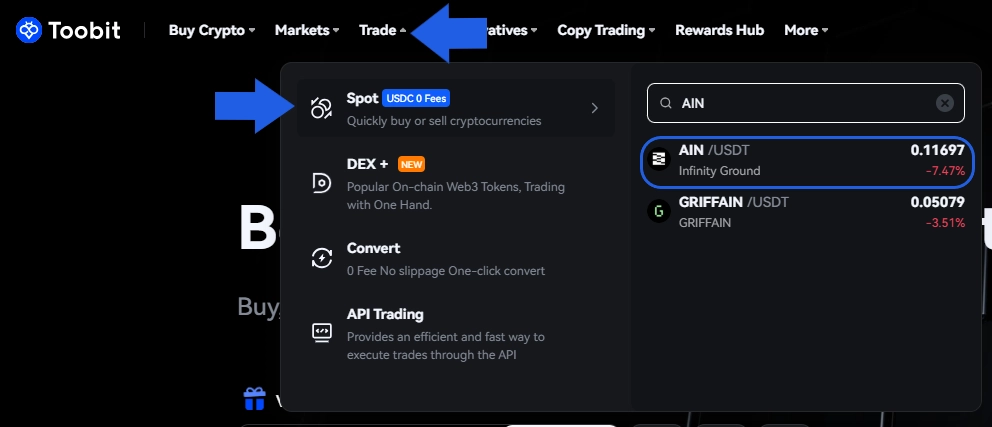
Task: Click the Convert icon
Action: click(321, 258)
